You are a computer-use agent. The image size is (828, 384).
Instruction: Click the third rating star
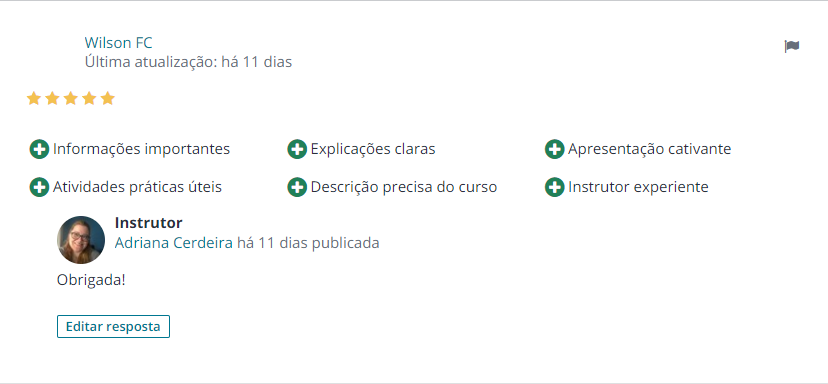[71, 98]
